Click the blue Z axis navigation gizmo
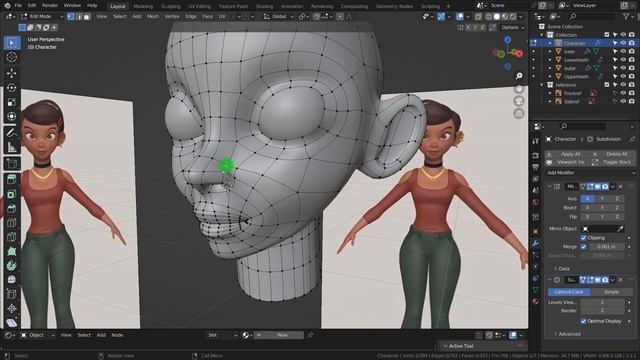This screenshot has height=360, width=640. [x=507, y=40]
